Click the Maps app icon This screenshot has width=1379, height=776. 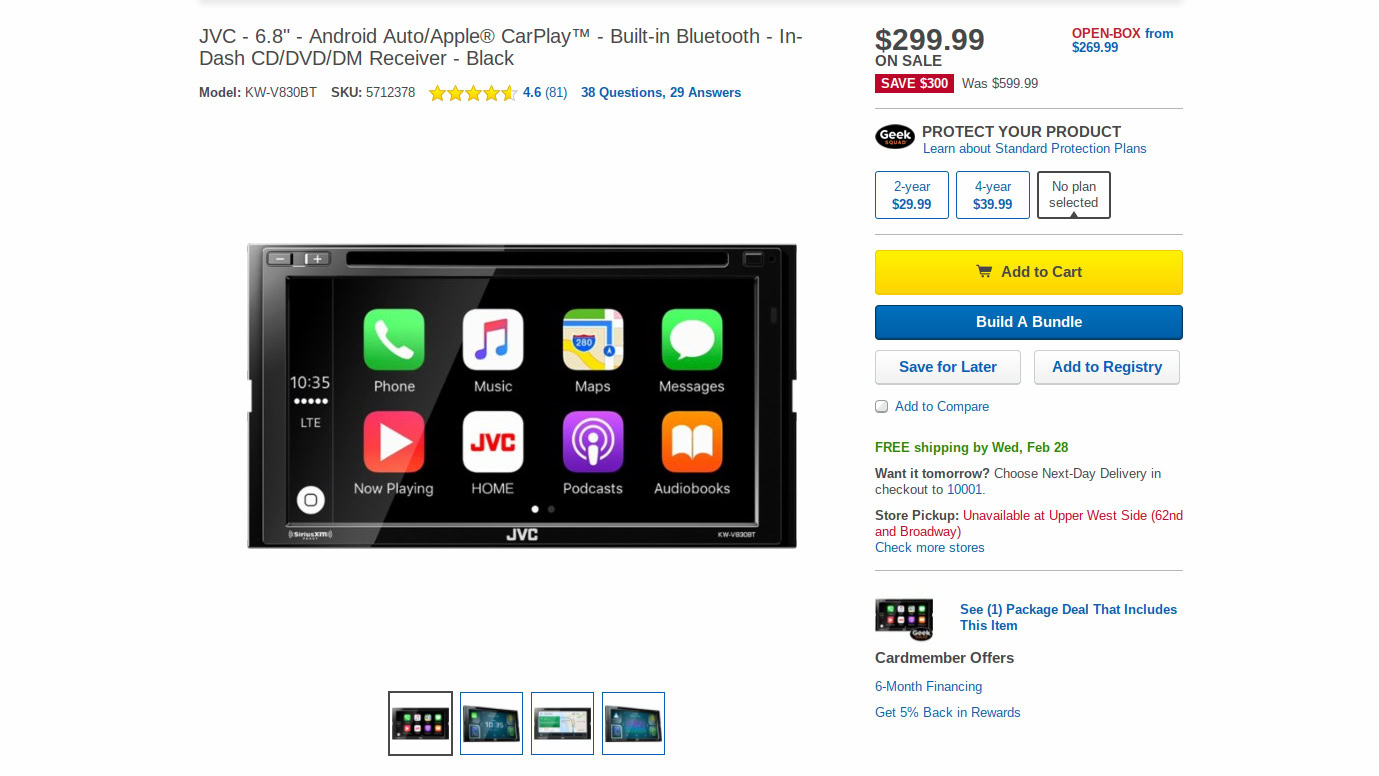593,340
